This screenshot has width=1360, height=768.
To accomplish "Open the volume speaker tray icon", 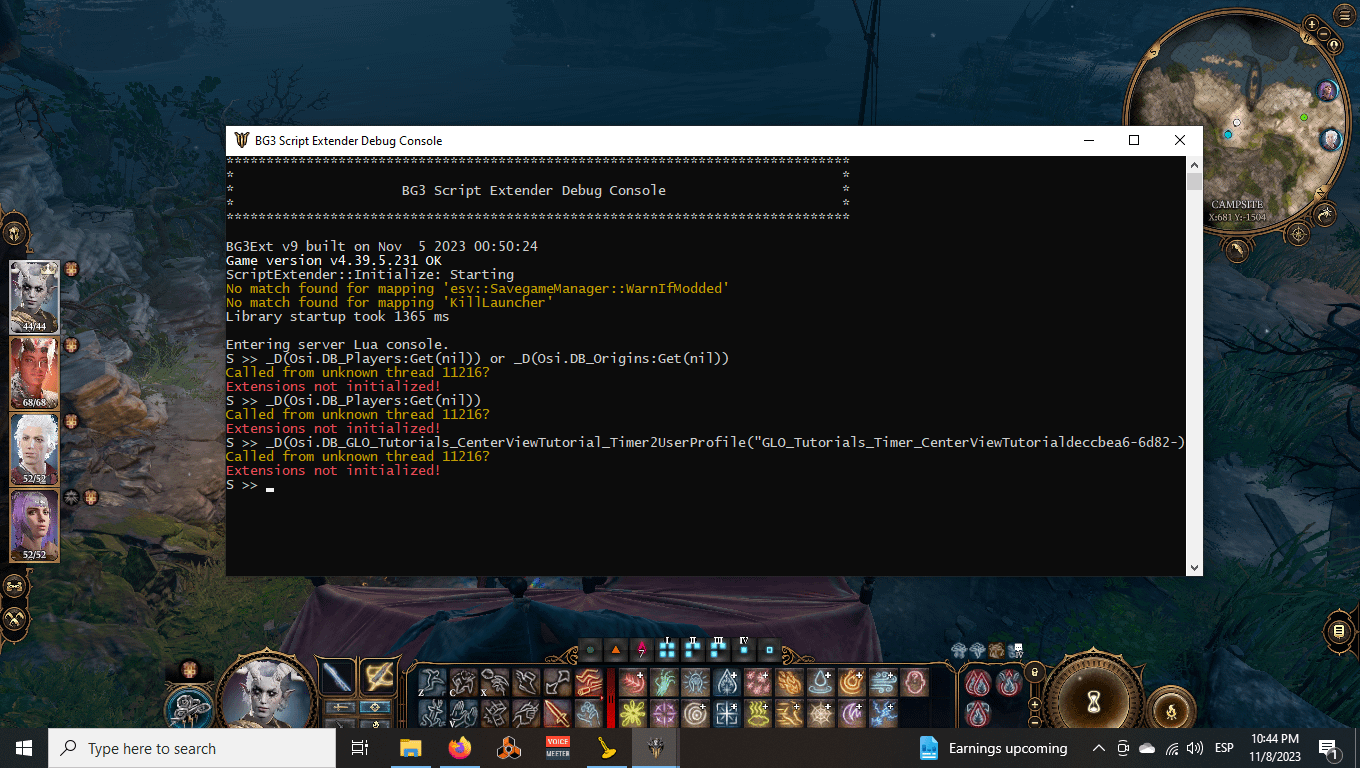I will [x=1194, y=748].
